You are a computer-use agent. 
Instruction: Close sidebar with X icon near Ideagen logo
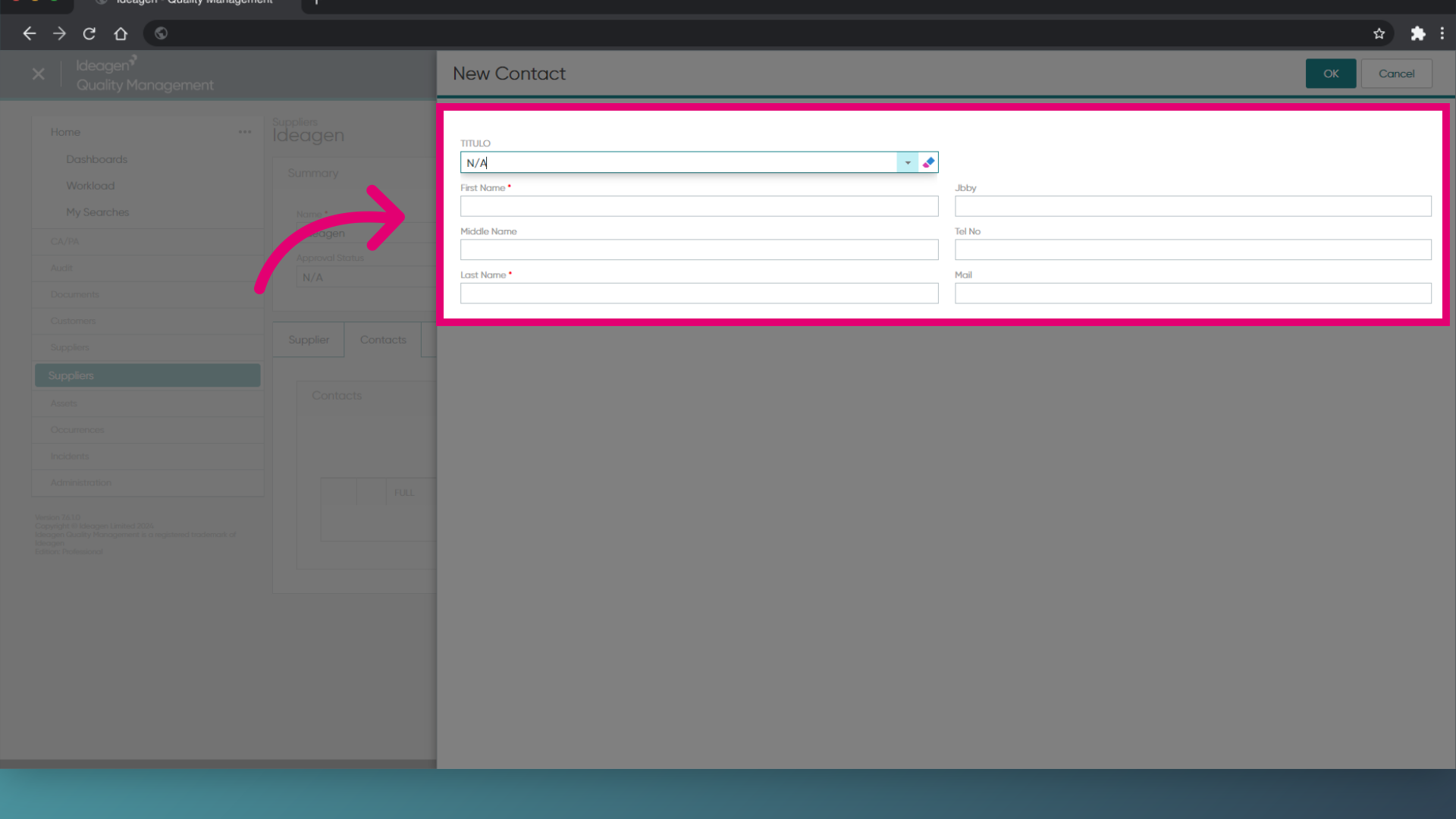coord(39,74)
